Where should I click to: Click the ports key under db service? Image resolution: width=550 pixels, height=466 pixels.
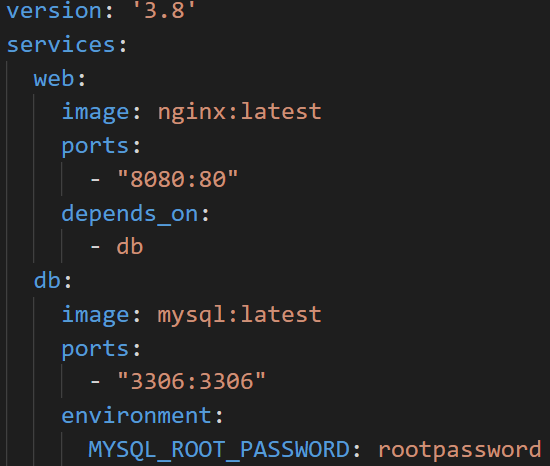[x=95, y=349]
